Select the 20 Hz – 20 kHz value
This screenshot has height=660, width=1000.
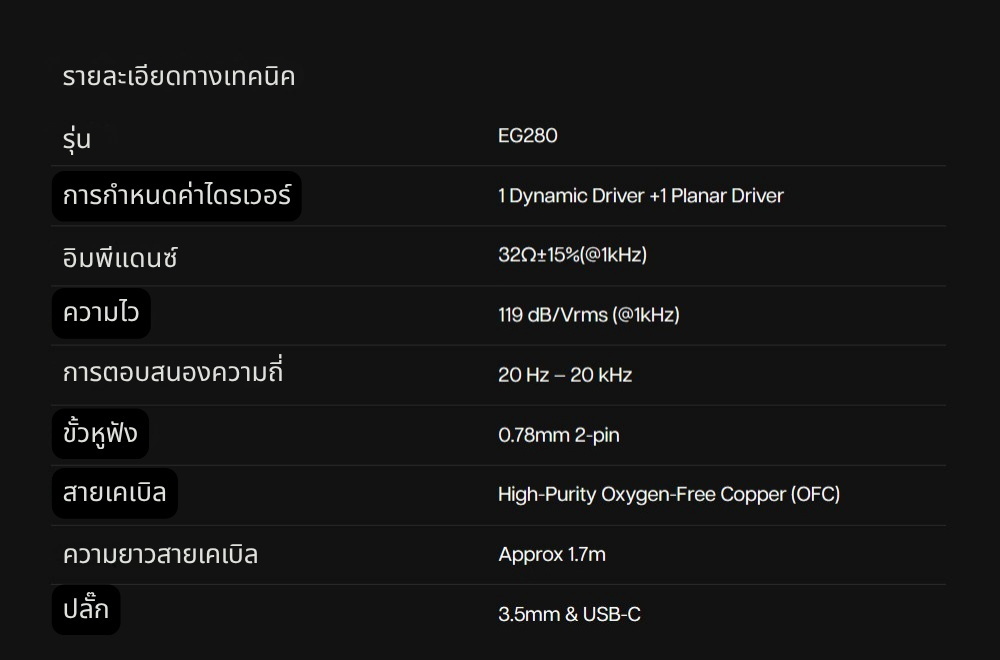click(564, 375)
